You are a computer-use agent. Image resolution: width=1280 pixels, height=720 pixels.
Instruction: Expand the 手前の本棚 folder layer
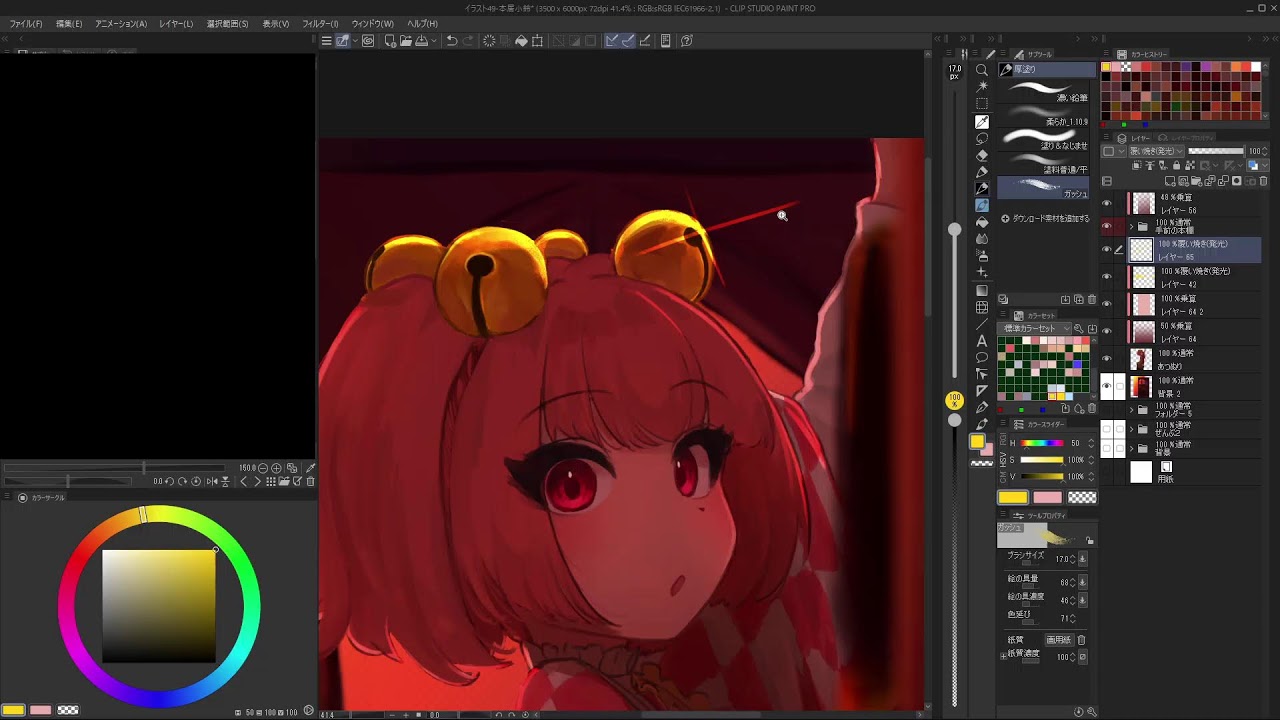(1131, 227)
